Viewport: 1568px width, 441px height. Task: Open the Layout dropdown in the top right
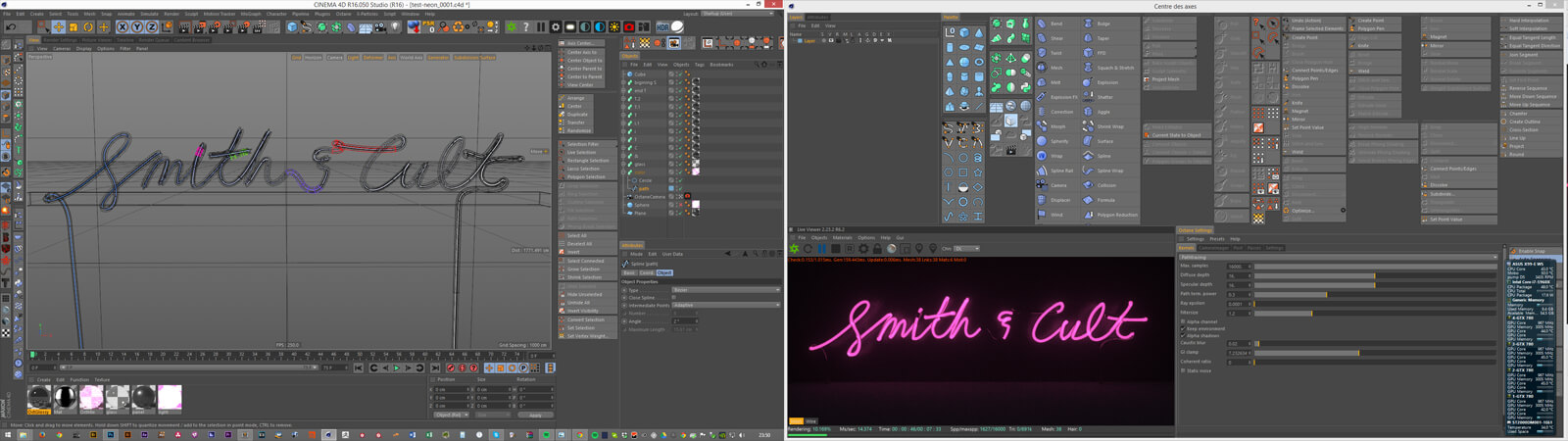(737, 14)
